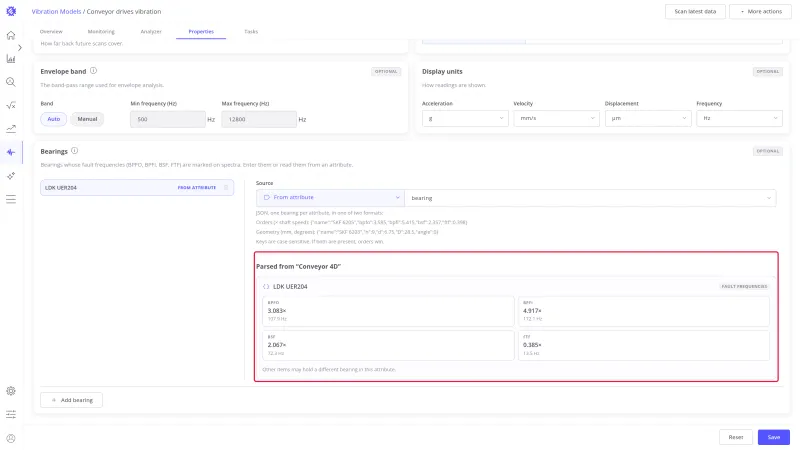
Task: Switch to the Monitoring tab
Action: (101, 32)
